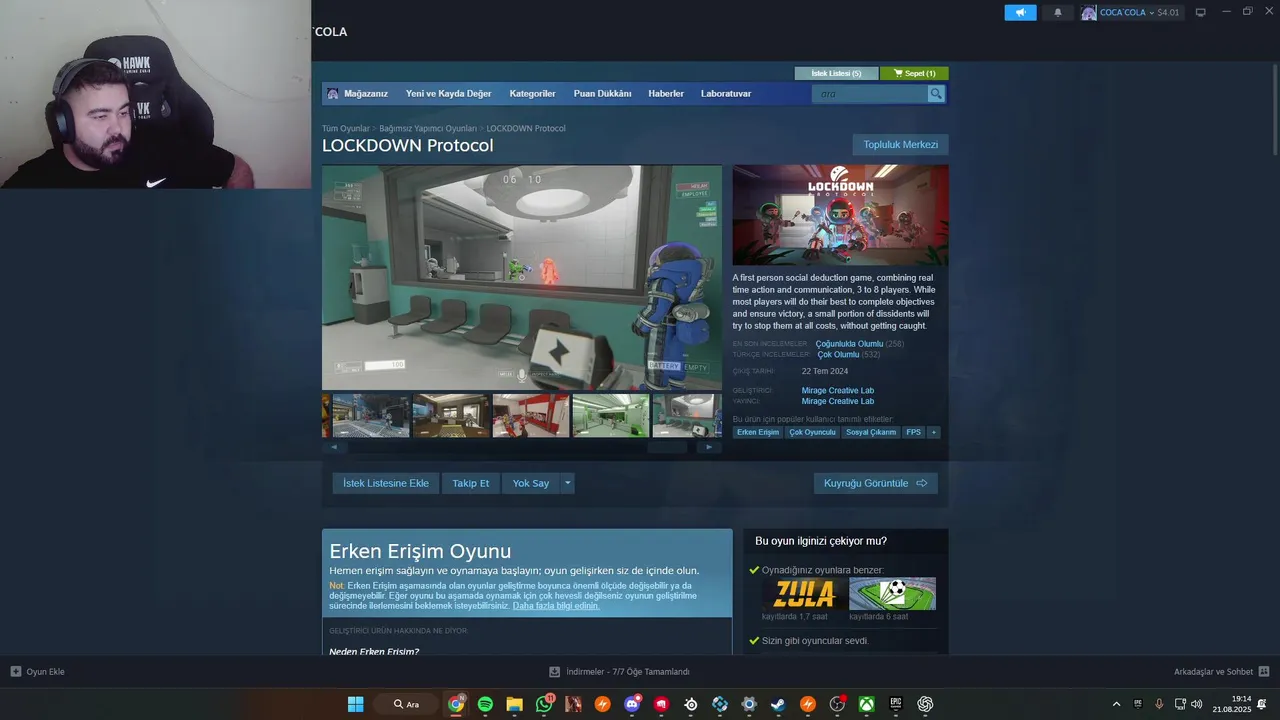This screenshot has width=1280, height=720.
Task: Select the first gameplay thumbnail
Action: click(x=371, y=416)
